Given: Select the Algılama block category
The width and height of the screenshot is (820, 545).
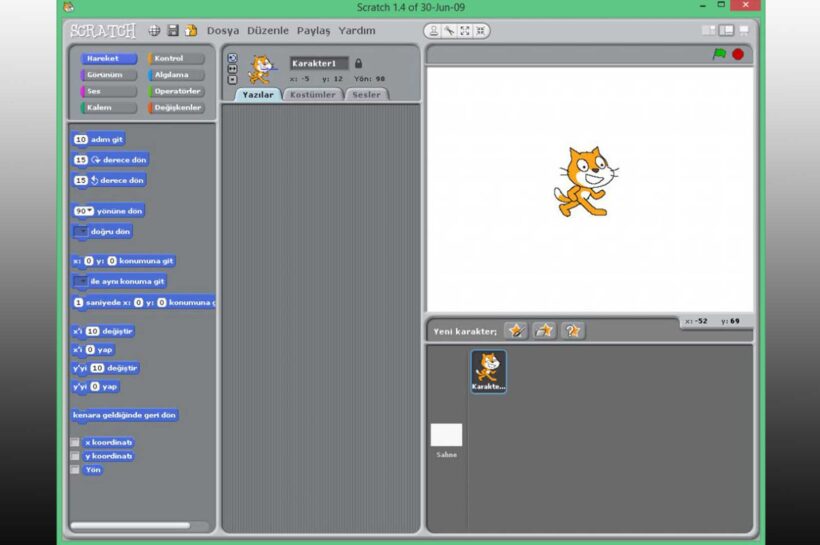Looking at the screenshot, I should [x=176, y=75].
